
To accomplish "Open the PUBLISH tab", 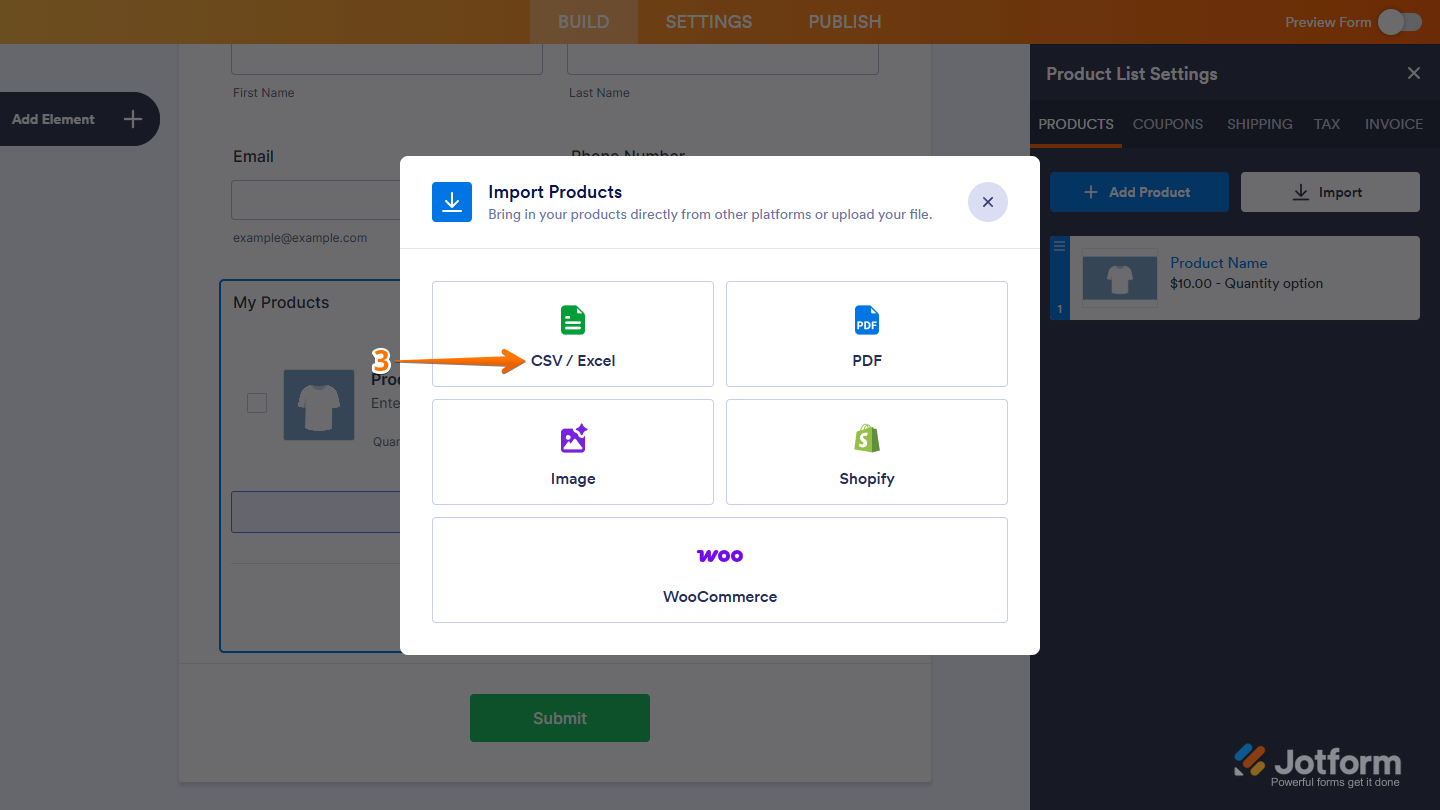I will click(x=843, y=21).
